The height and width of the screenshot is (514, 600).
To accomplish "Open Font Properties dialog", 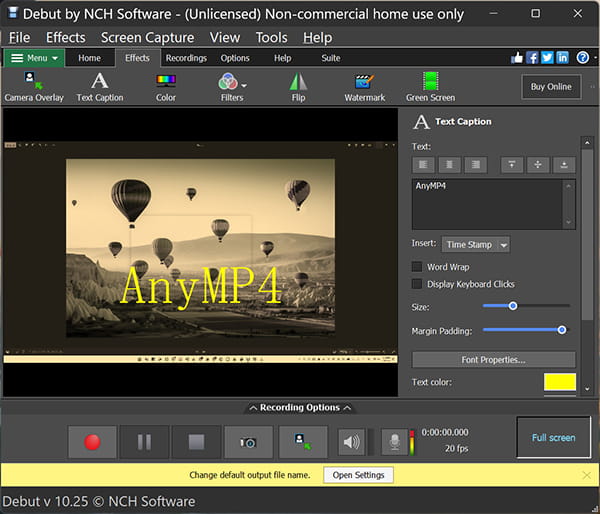I will (x=494, y=360).
